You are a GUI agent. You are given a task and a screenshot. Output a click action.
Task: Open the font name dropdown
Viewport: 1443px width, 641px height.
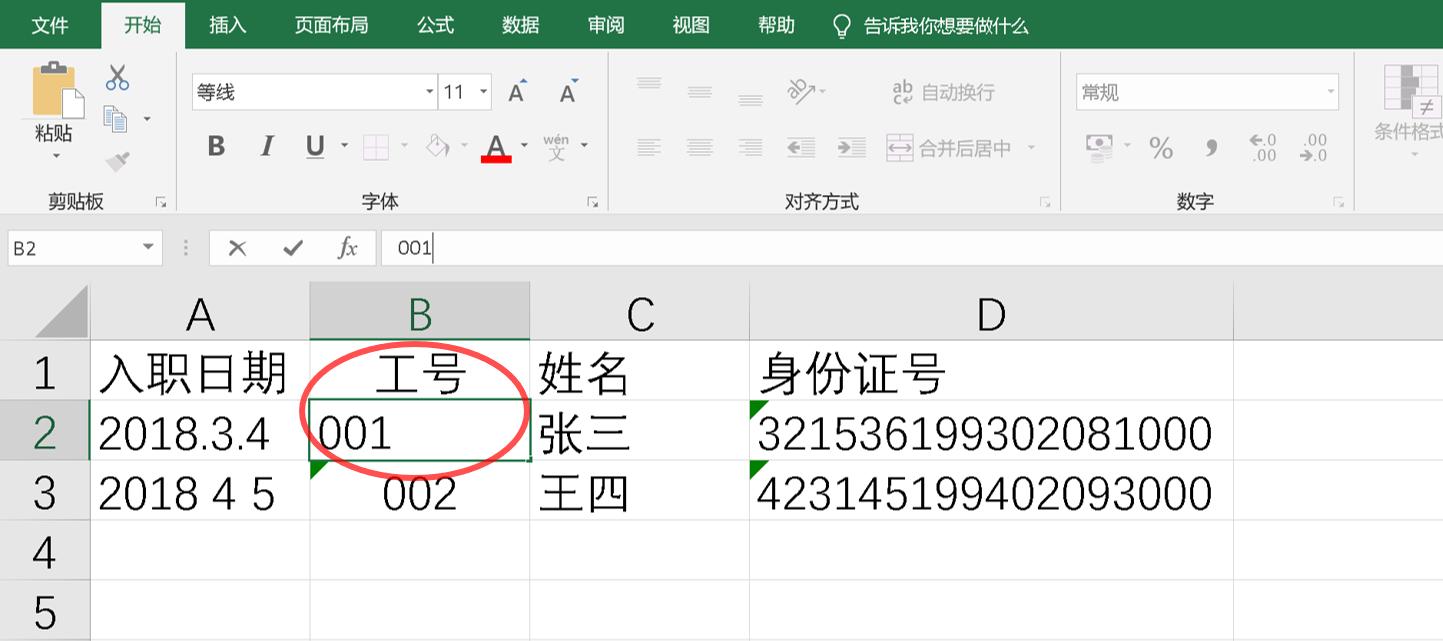(429, 91)
